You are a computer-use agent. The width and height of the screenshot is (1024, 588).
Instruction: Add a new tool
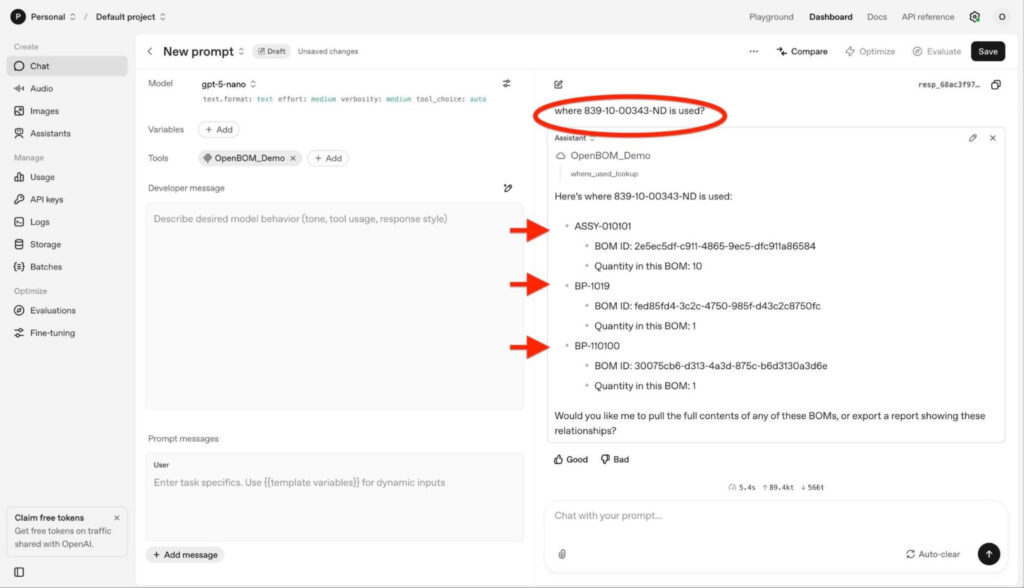[x=328, y=158]
